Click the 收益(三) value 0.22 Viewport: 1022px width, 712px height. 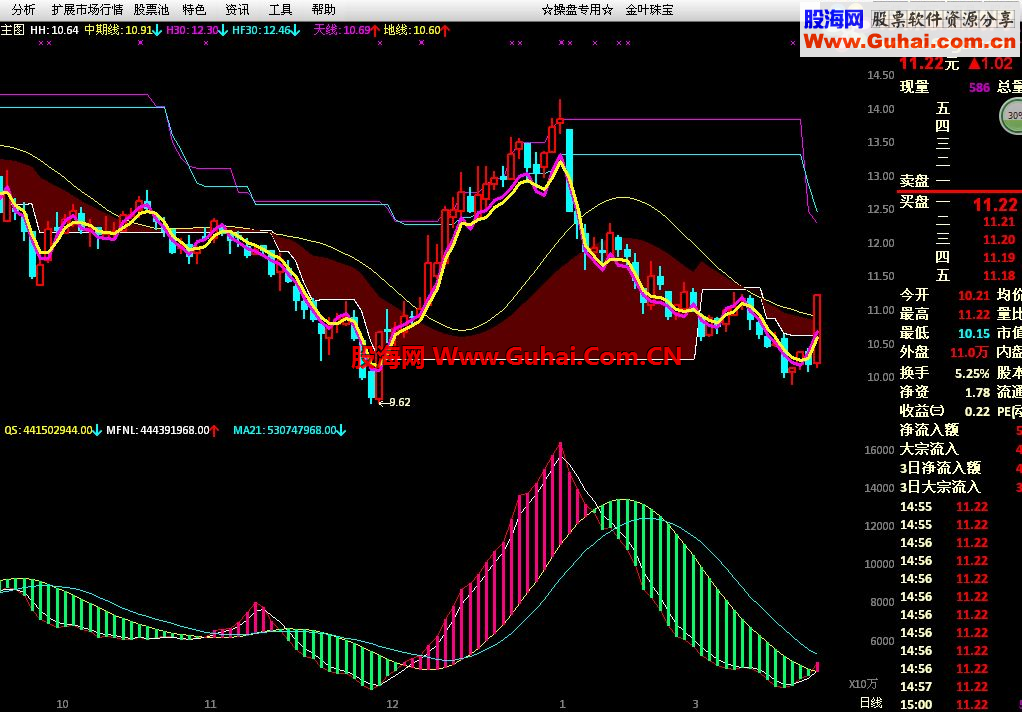978,411
